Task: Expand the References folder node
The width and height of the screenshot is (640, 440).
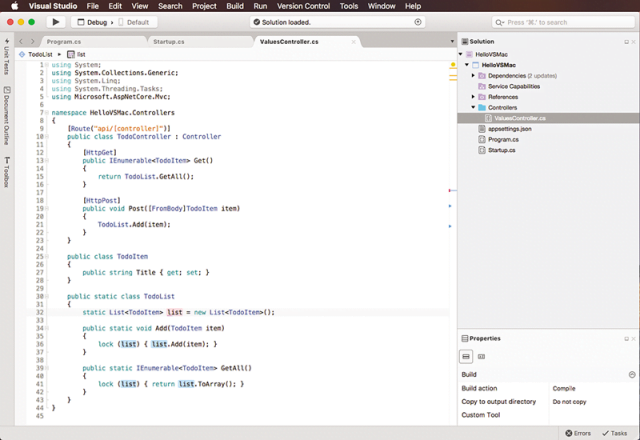Action: click(x=473, y=96)
